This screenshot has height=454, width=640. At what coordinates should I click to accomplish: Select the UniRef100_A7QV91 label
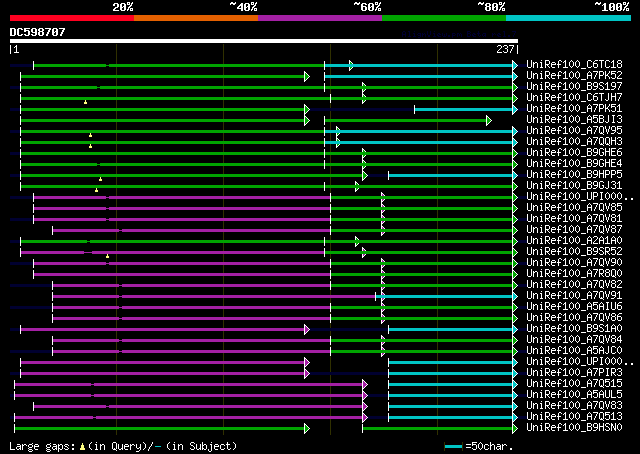(574, 296)
